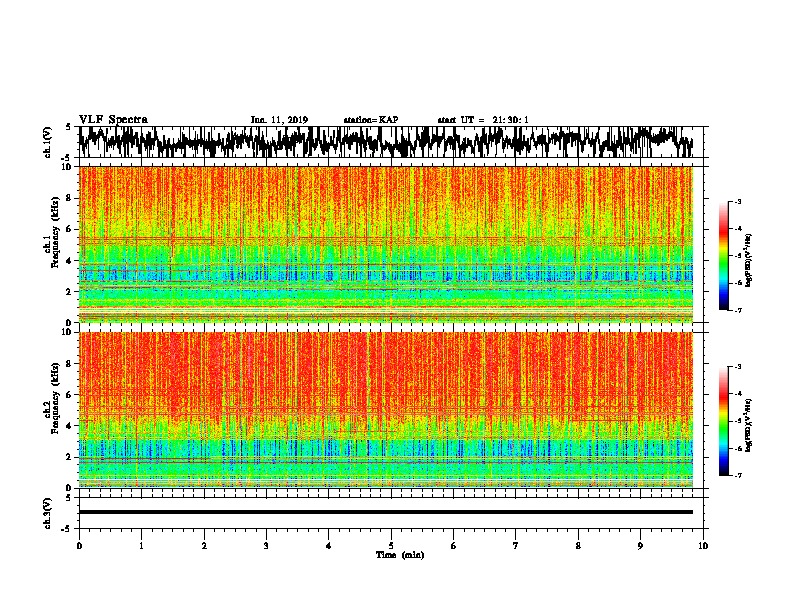Click the "-7" label on lower colorbar
Image resolution: width=792 pixels, height=612 pixels.
[x=738, y=476]
